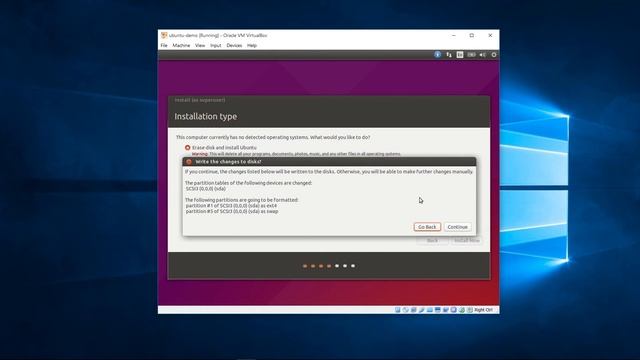Open the Ubuntu accessibility indicator

click(438, 54)
